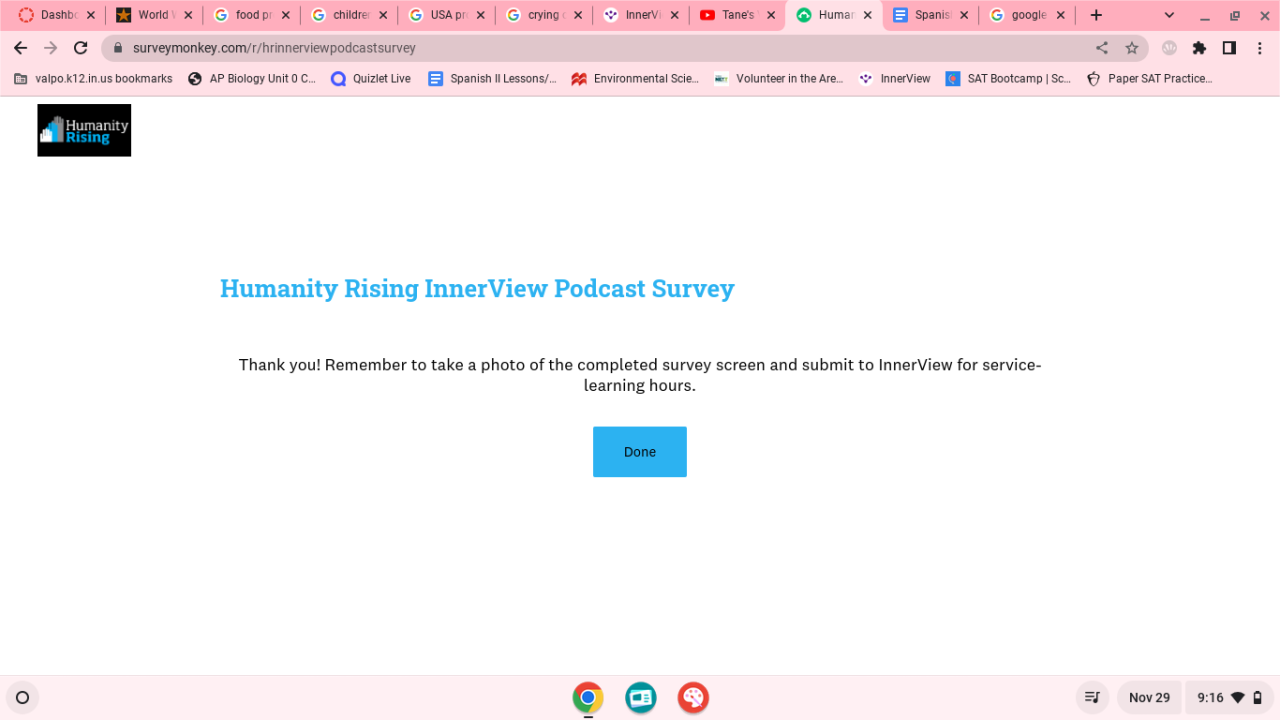
Task: Click the Chrome icon on the shelf
Action: click(x=588, y=698)
